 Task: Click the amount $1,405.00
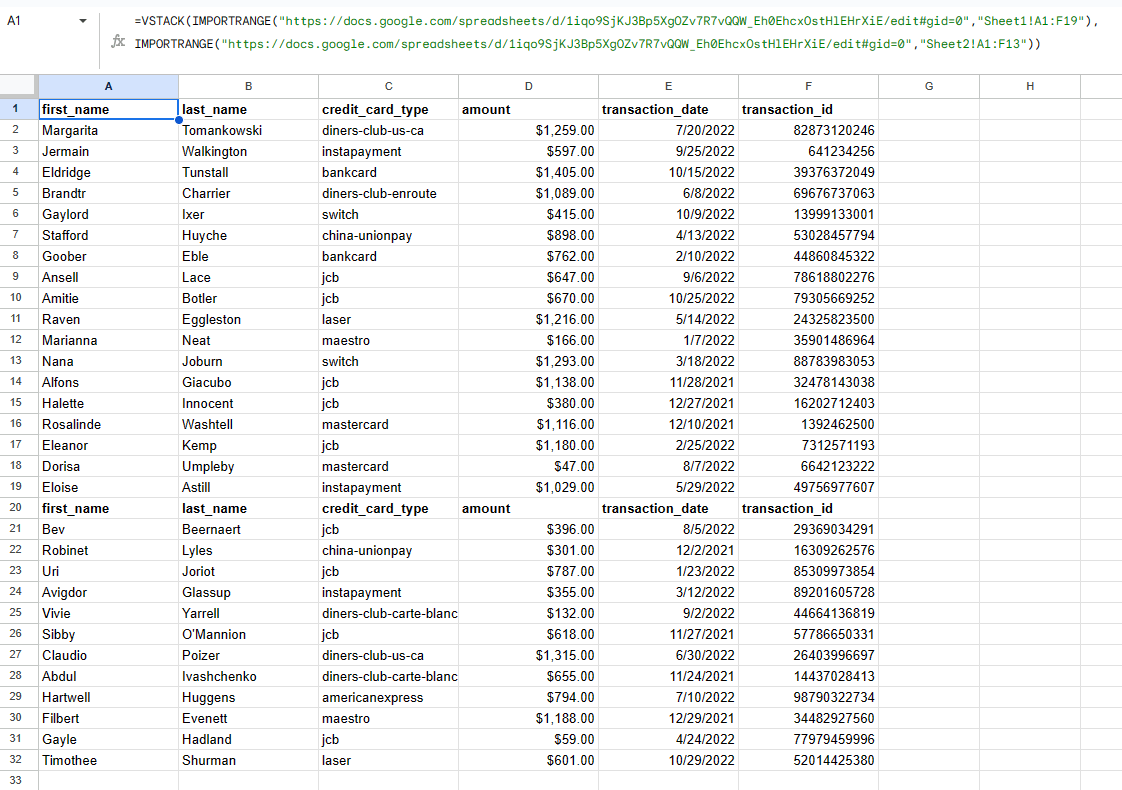[528, 172]
